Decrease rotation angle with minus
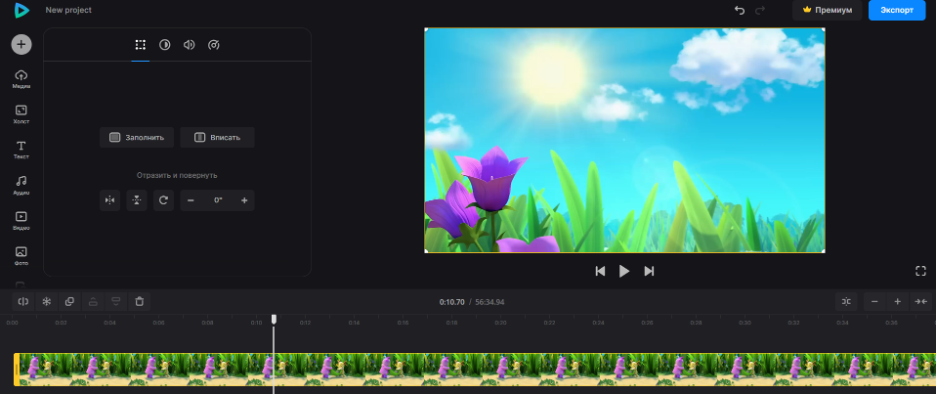Screen dimensions: 936x394 tap(190, 201)
